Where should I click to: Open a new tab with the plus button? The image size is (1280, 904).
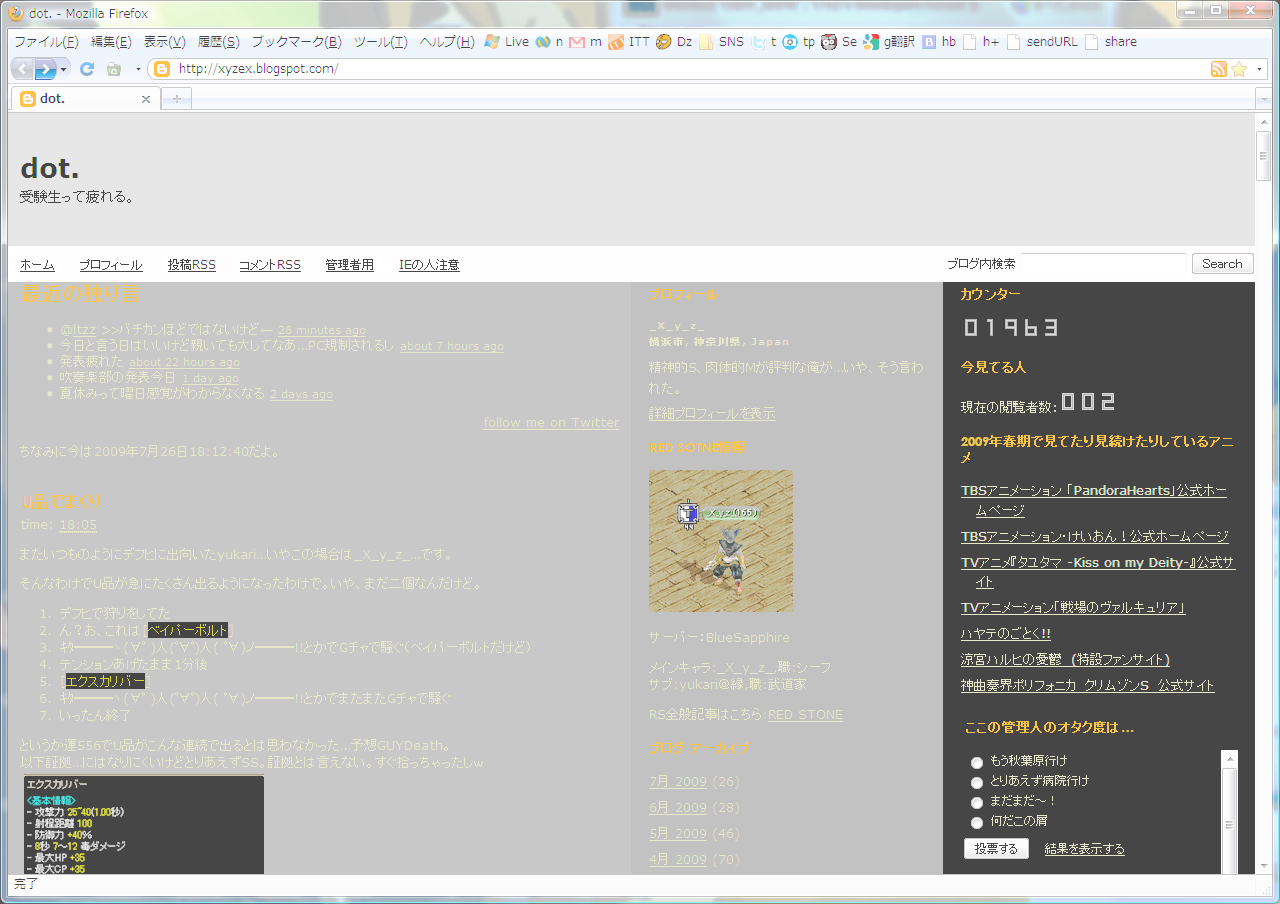pyautogui.click(x=176, y=99)
